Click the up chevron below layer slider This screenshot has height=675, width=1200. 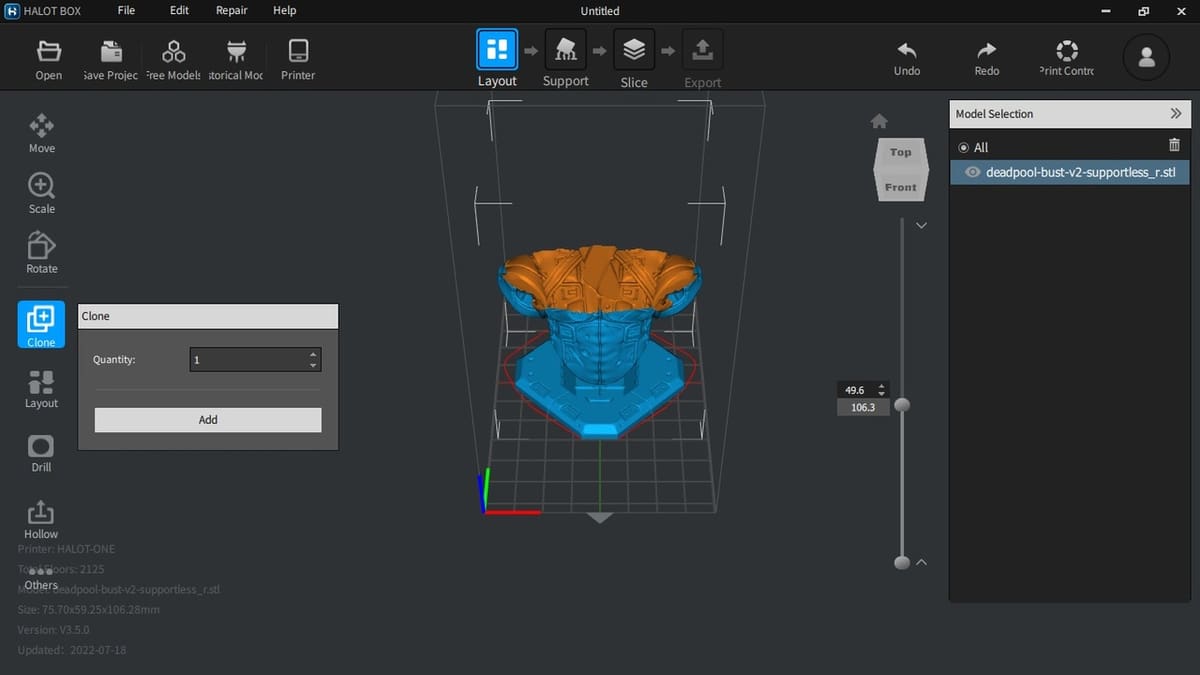921,562
